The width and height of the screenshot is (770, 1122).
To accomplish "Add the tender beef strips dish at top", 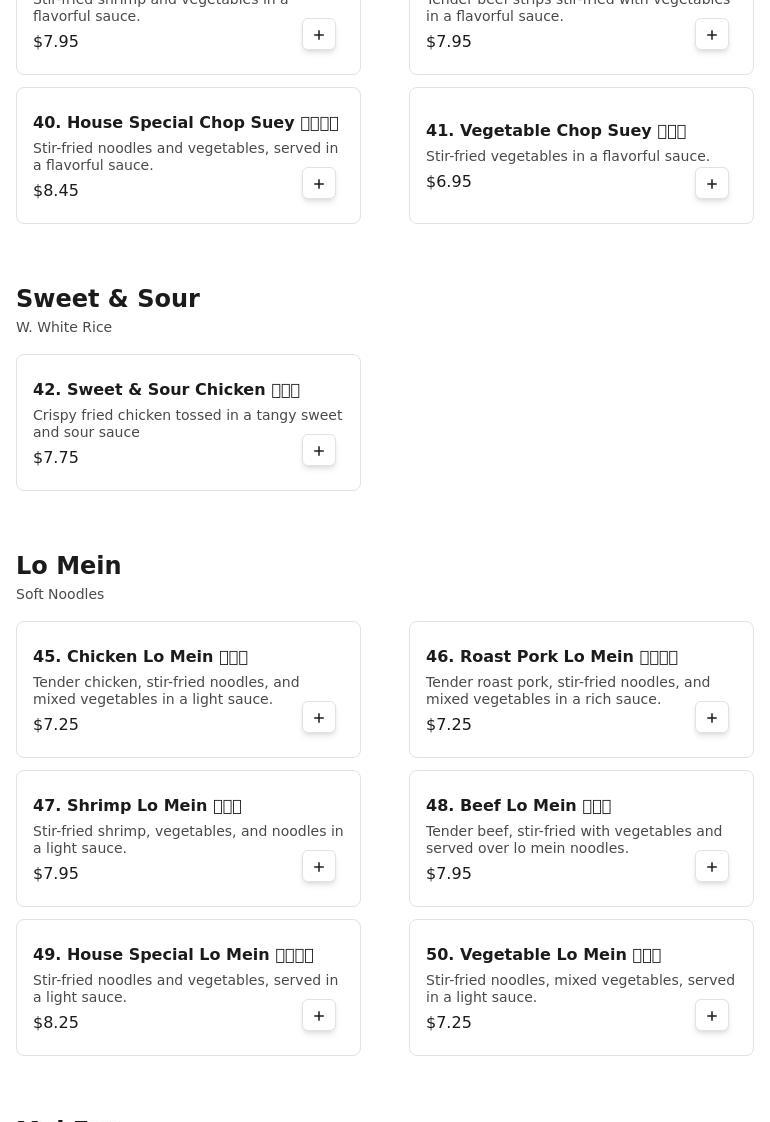I will (711, 35).
